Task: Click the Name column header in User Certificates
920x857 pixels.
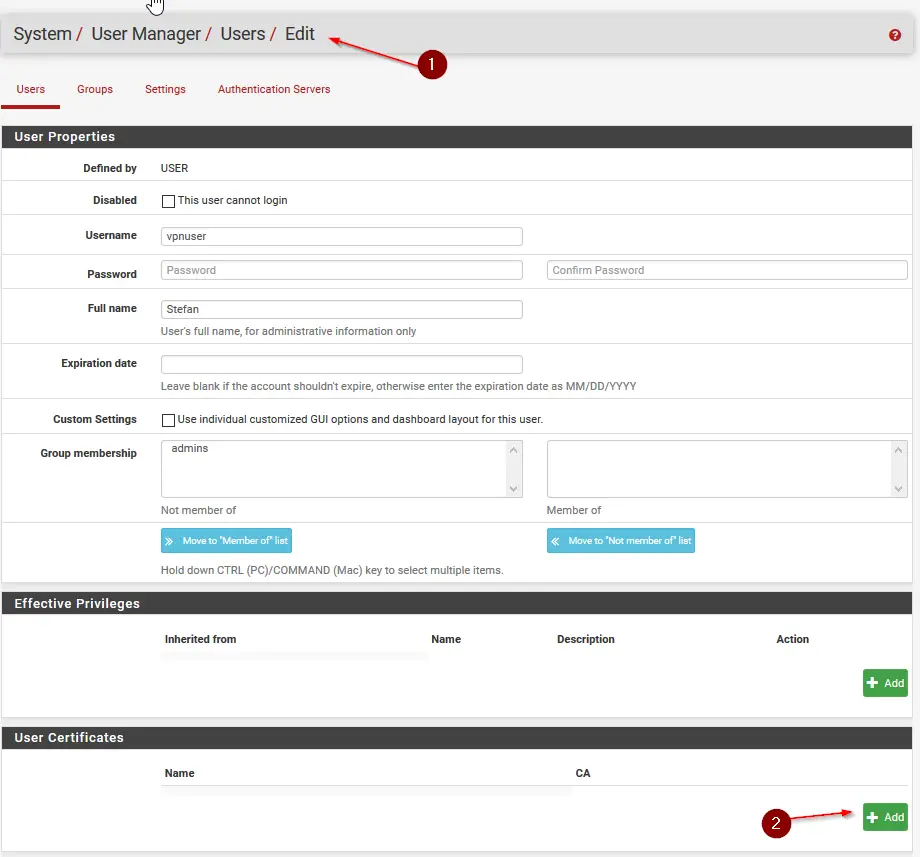Action: tap(179, 773)
